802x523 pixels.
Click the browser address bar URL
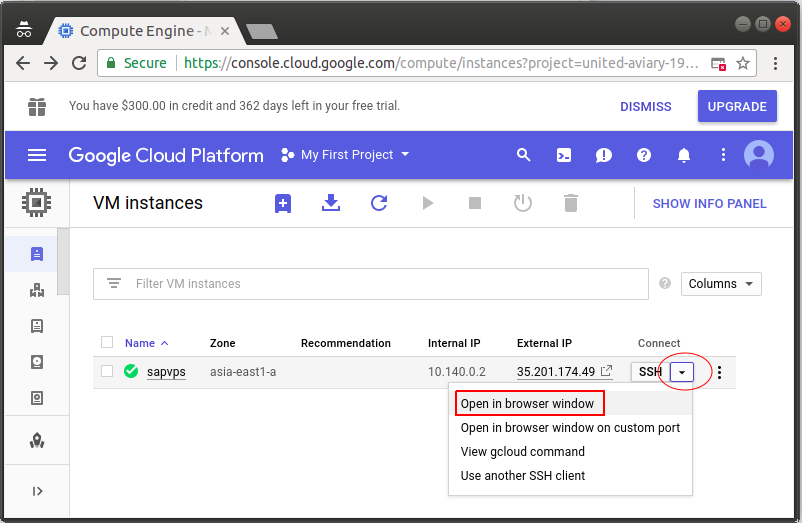(441, 63)
